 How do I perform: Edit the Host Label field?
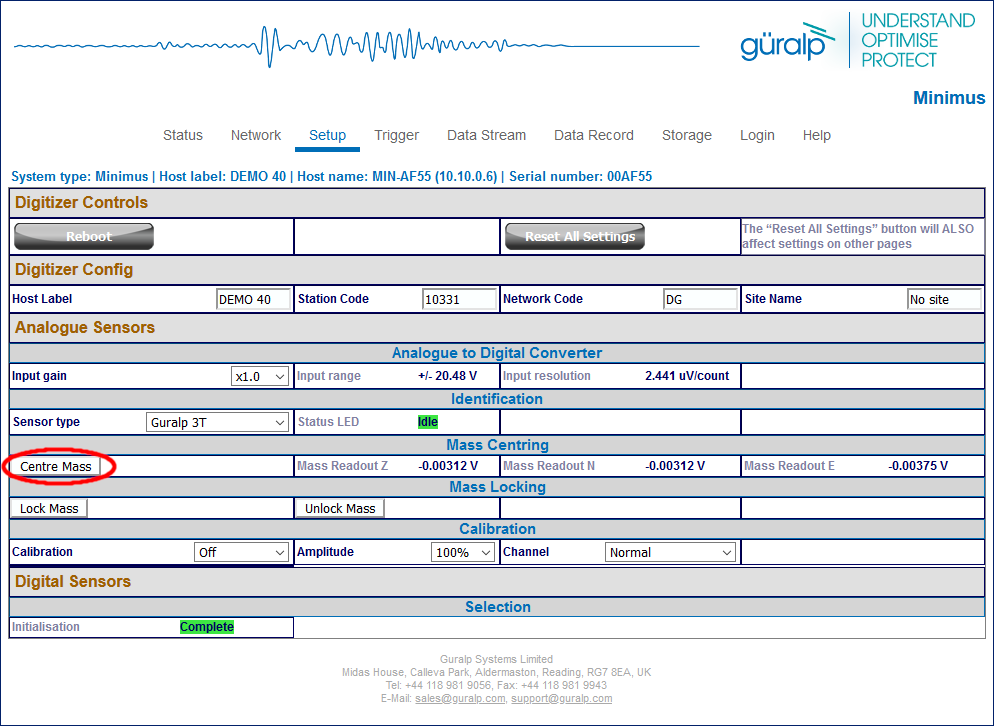coord(254,299)
